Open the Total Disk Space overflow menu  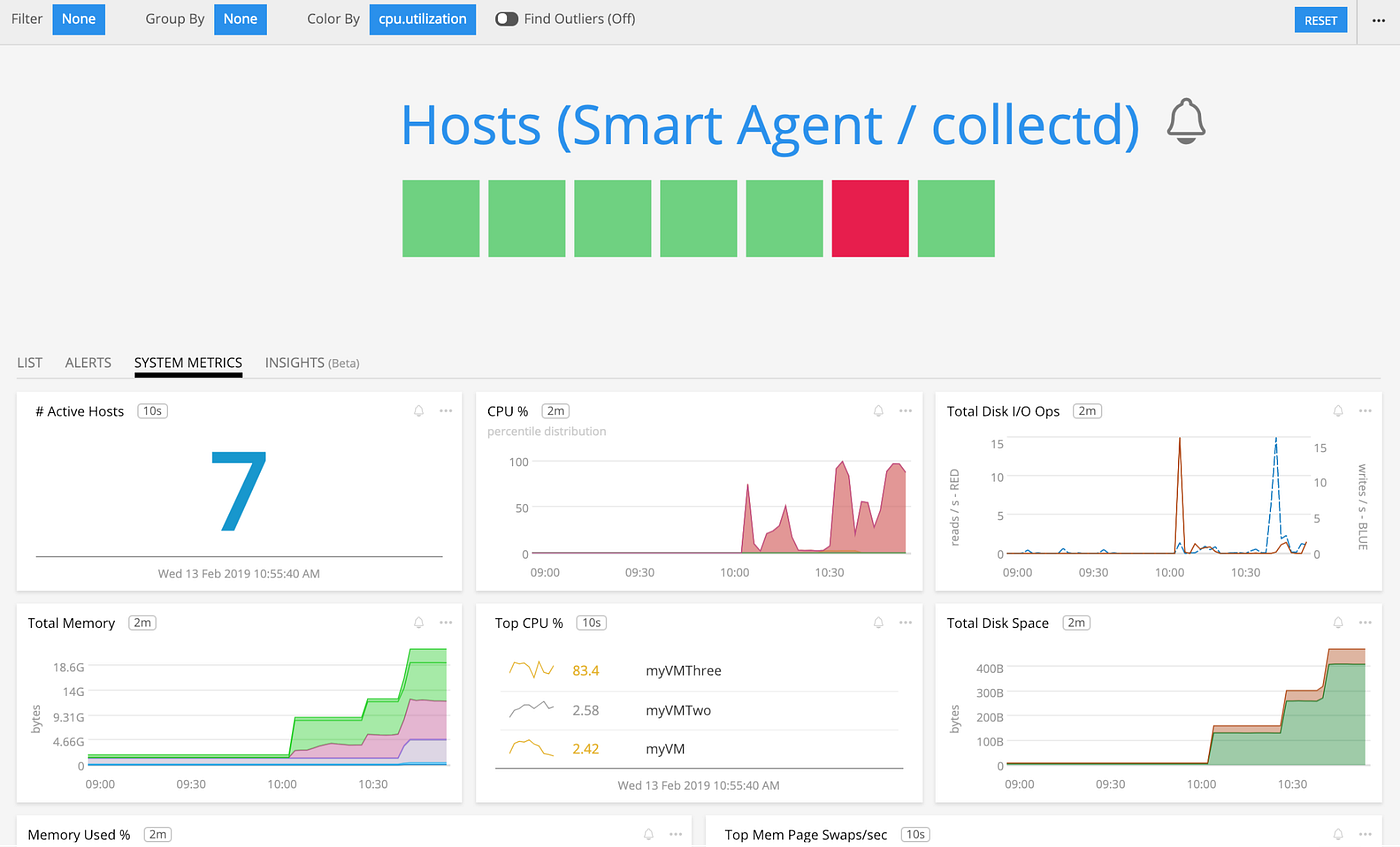(x=1366, y=622)
